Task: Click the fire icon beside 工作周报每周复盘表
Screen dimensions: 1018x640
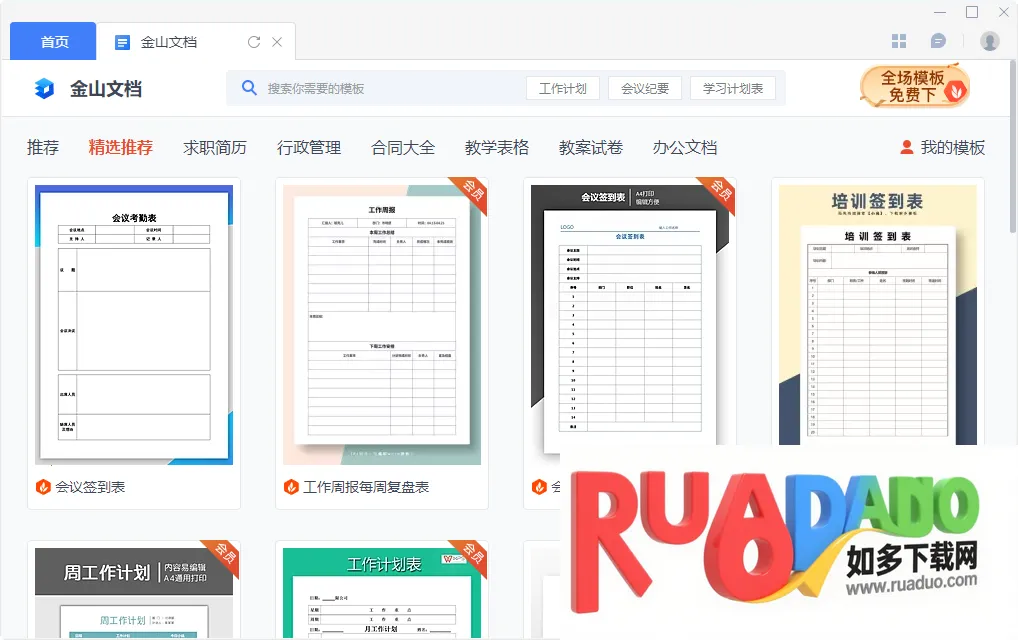Action: point(291,487)
